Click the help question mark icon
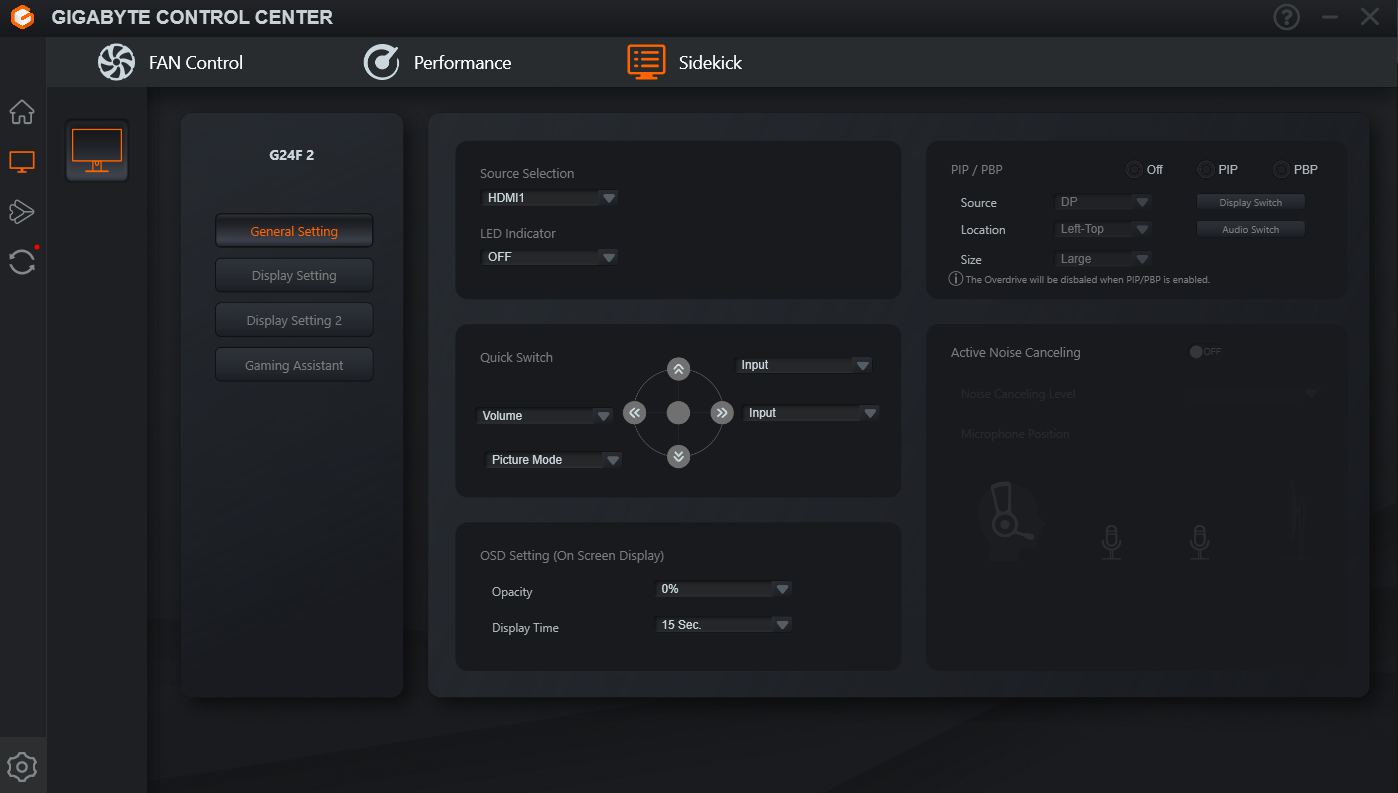 1286,17
